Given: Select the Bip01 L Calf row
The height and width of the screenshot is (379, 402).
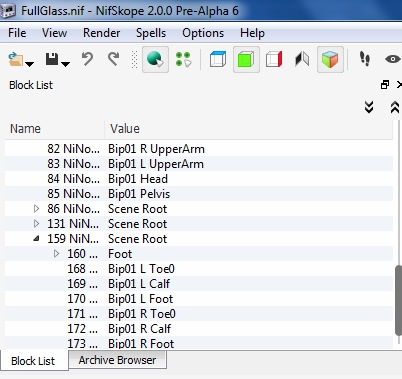Looking at the screenshot, I should (199, 284).
